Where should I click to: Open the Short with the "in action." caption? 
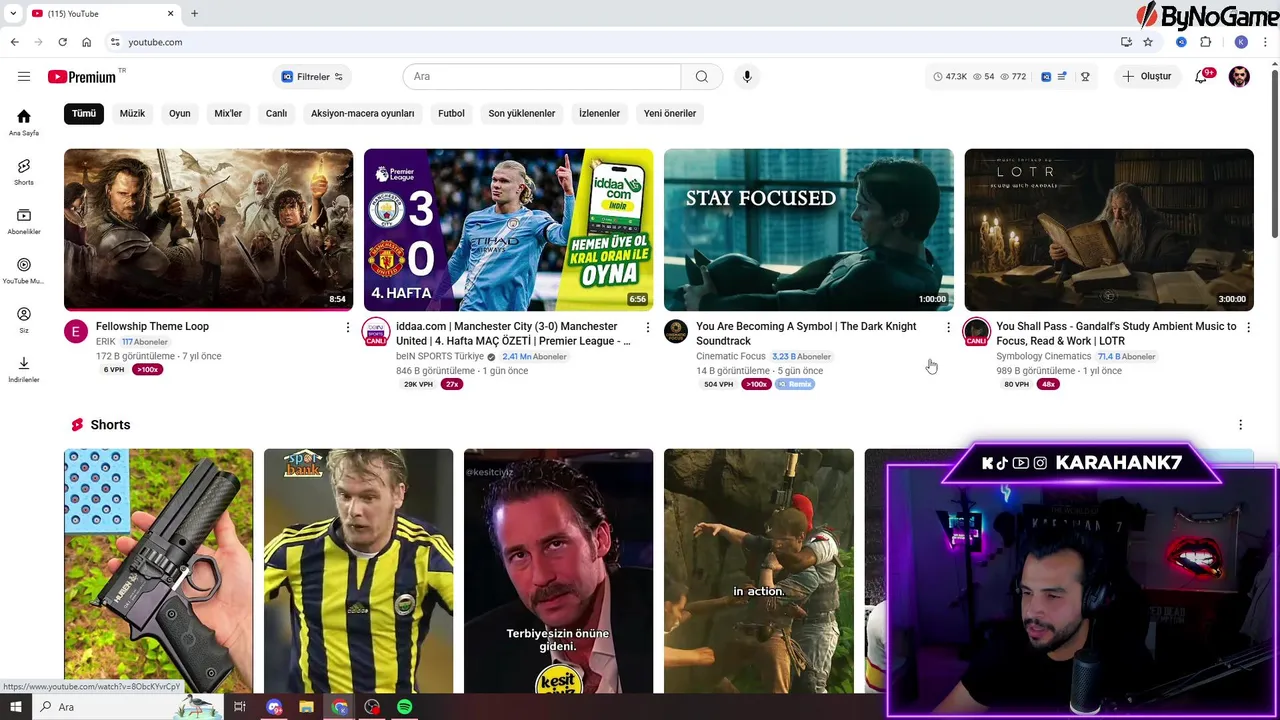758,570
